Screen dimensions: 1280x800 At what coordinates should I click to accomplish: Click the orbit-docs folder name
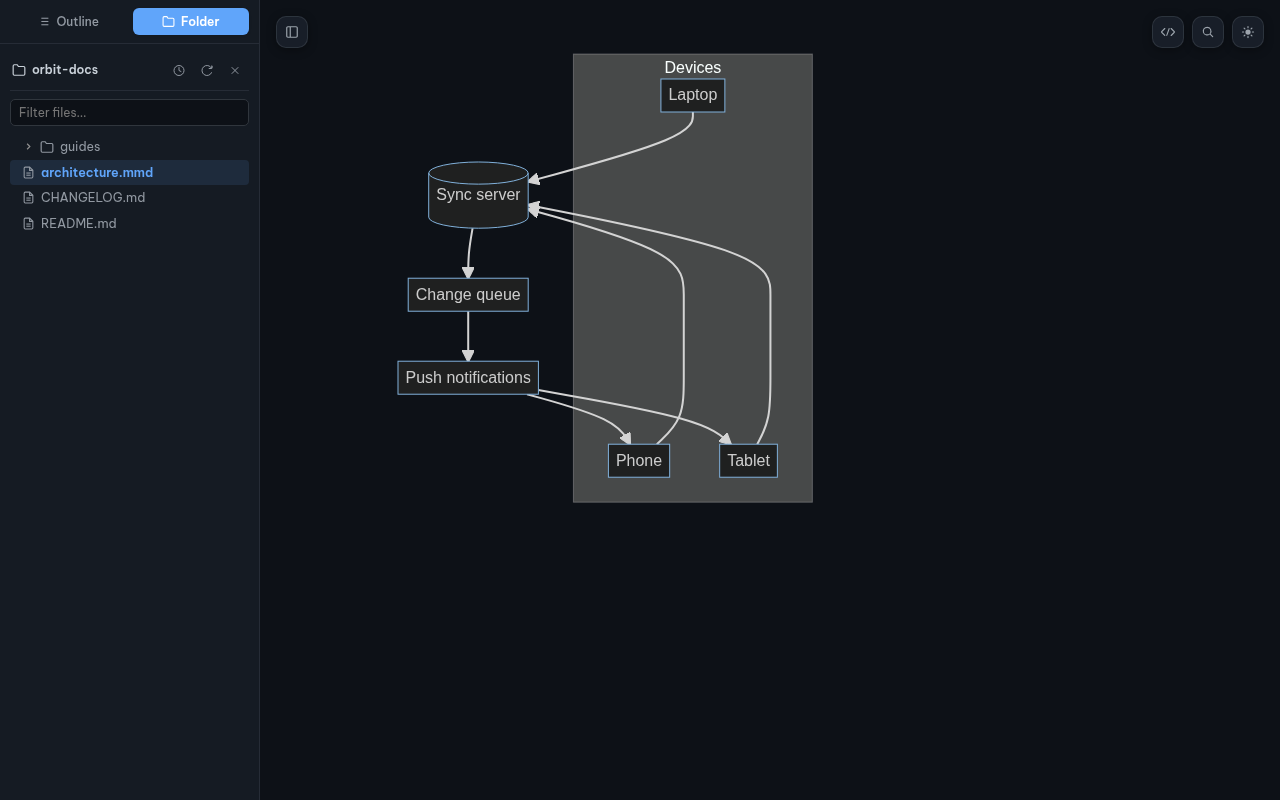(65, 70)
